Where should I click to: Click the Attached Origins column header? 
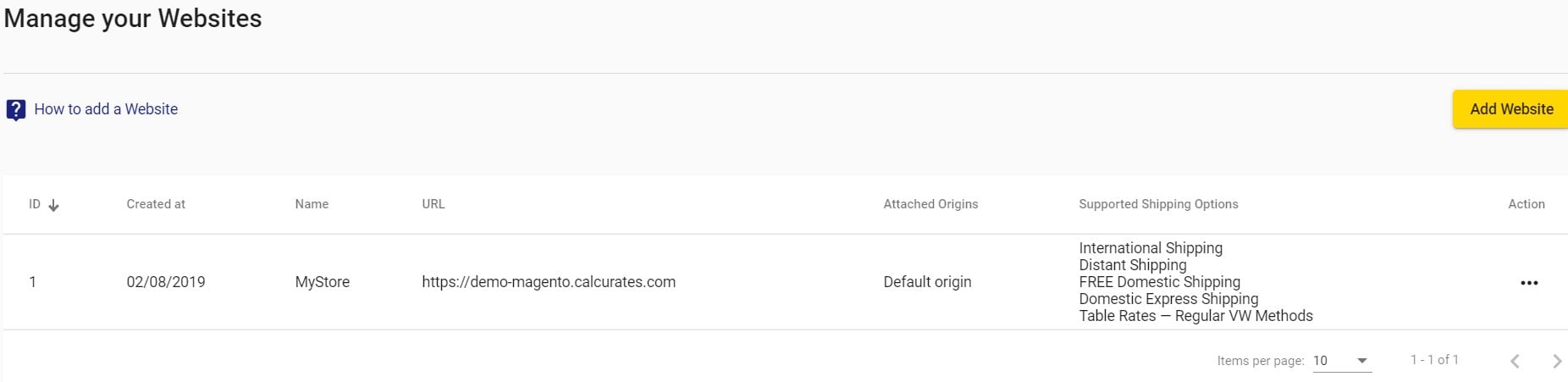tap(930, 204)
